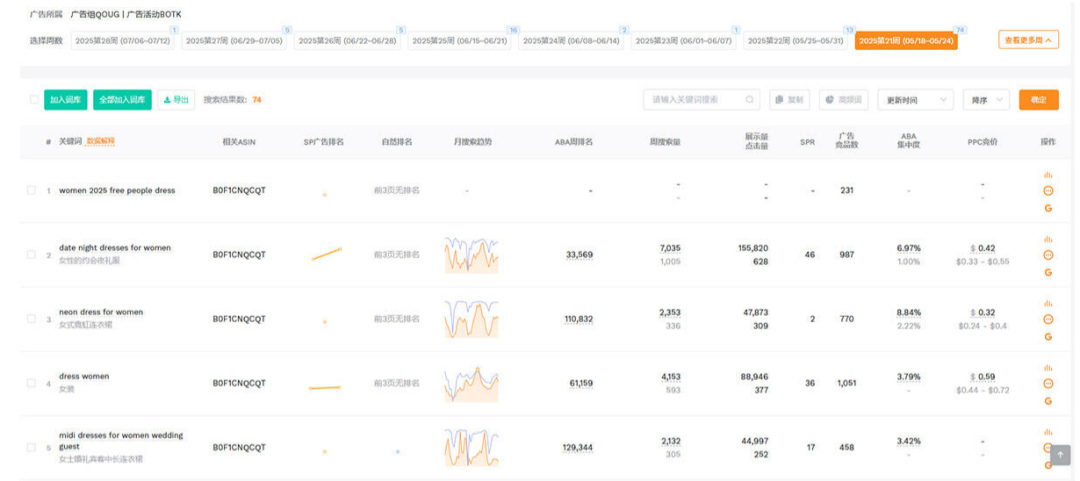This screenshot has height=481, width=1080.
Task: Open the 数据解释 link beside 关键词
Action: 101,141
